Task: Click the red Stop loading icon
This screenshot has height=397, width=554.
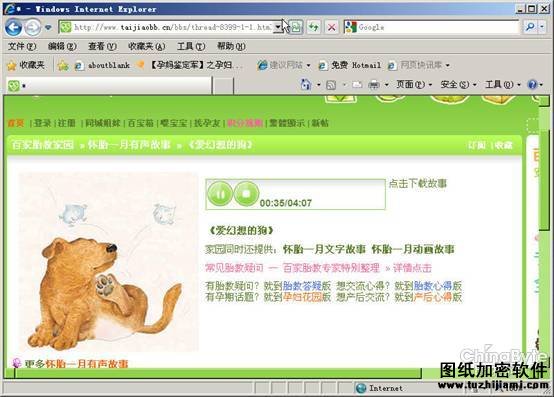Action: coord(331,27)
